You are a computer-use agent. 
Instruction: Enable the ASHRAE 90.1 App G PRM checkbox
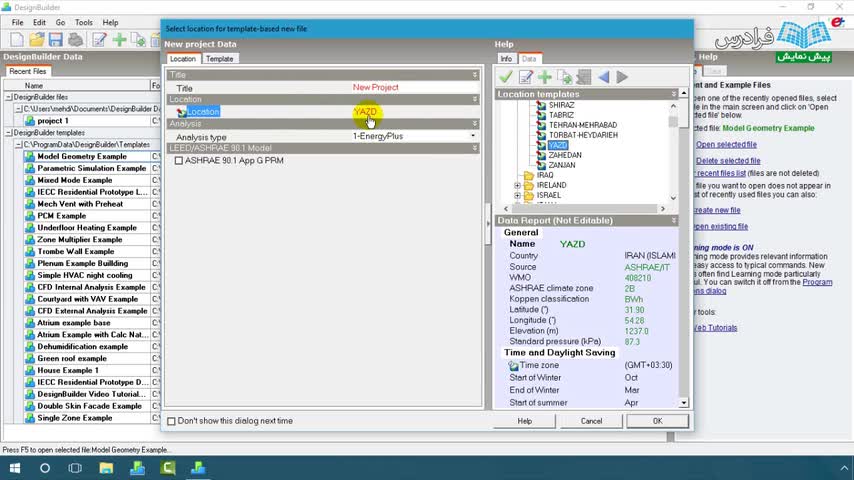pyautogui.click(x=179, y=161)
